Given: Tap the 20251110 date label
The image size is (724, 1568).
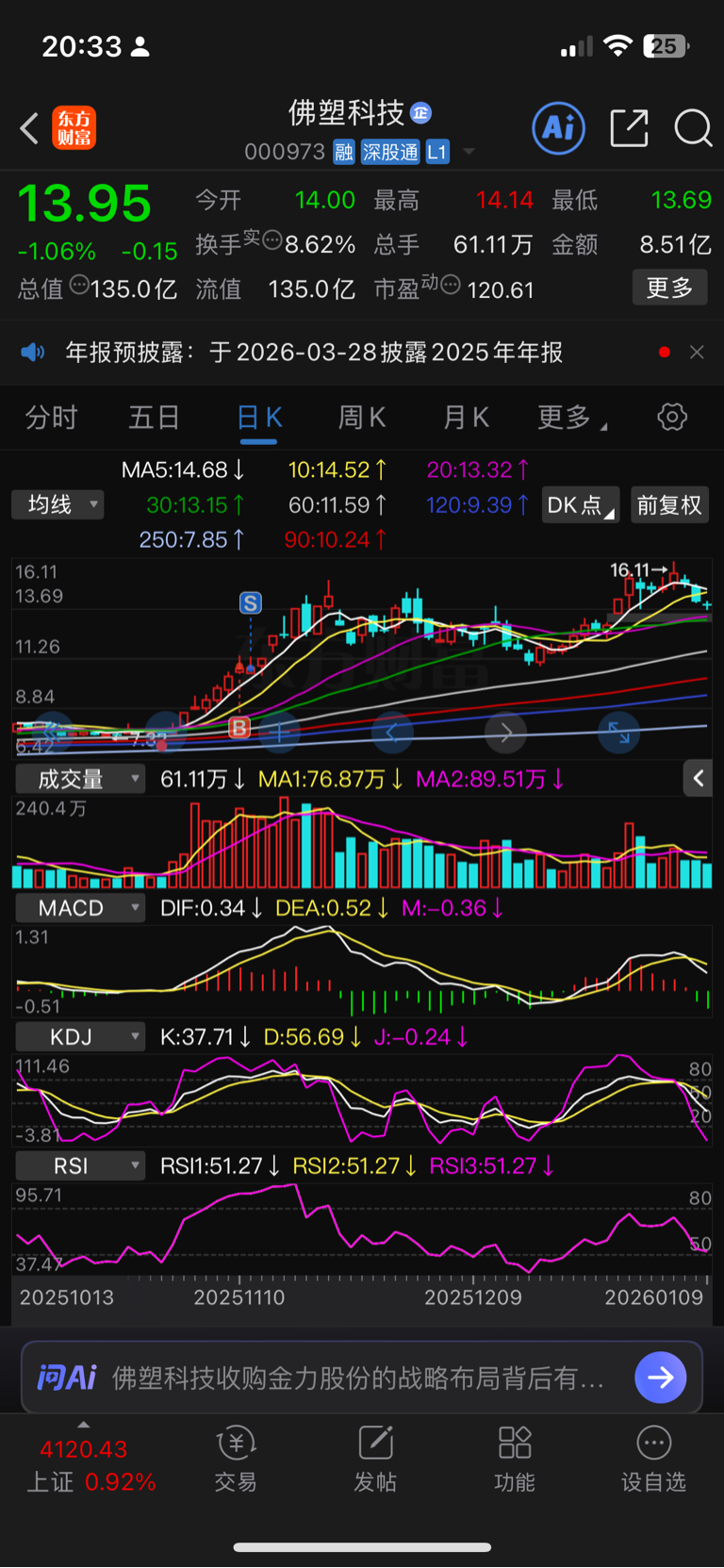Looking at the screenshot, I should tap(239, 1297).
